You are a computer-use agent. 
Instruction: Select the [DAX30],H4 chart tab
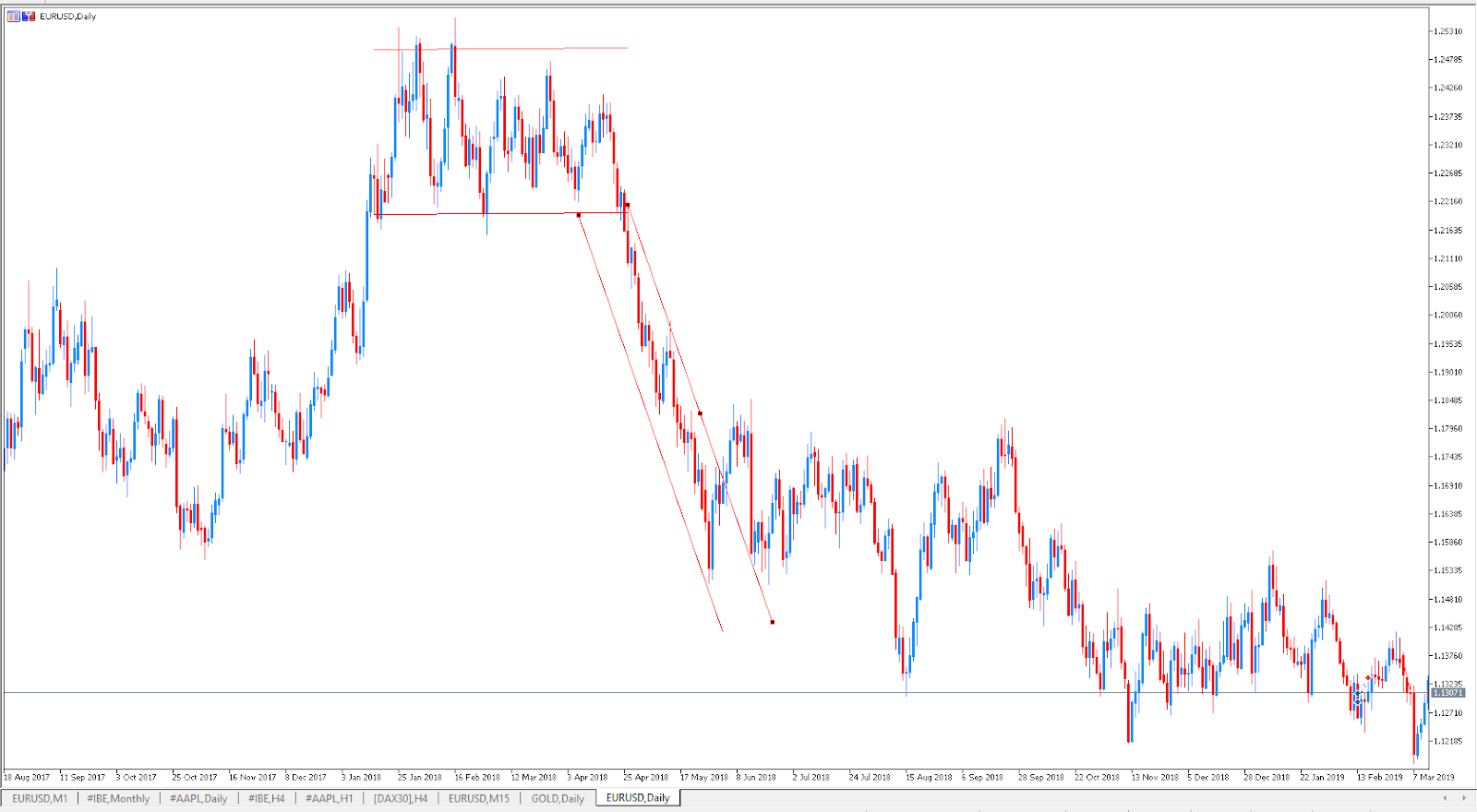coord(401,798)
